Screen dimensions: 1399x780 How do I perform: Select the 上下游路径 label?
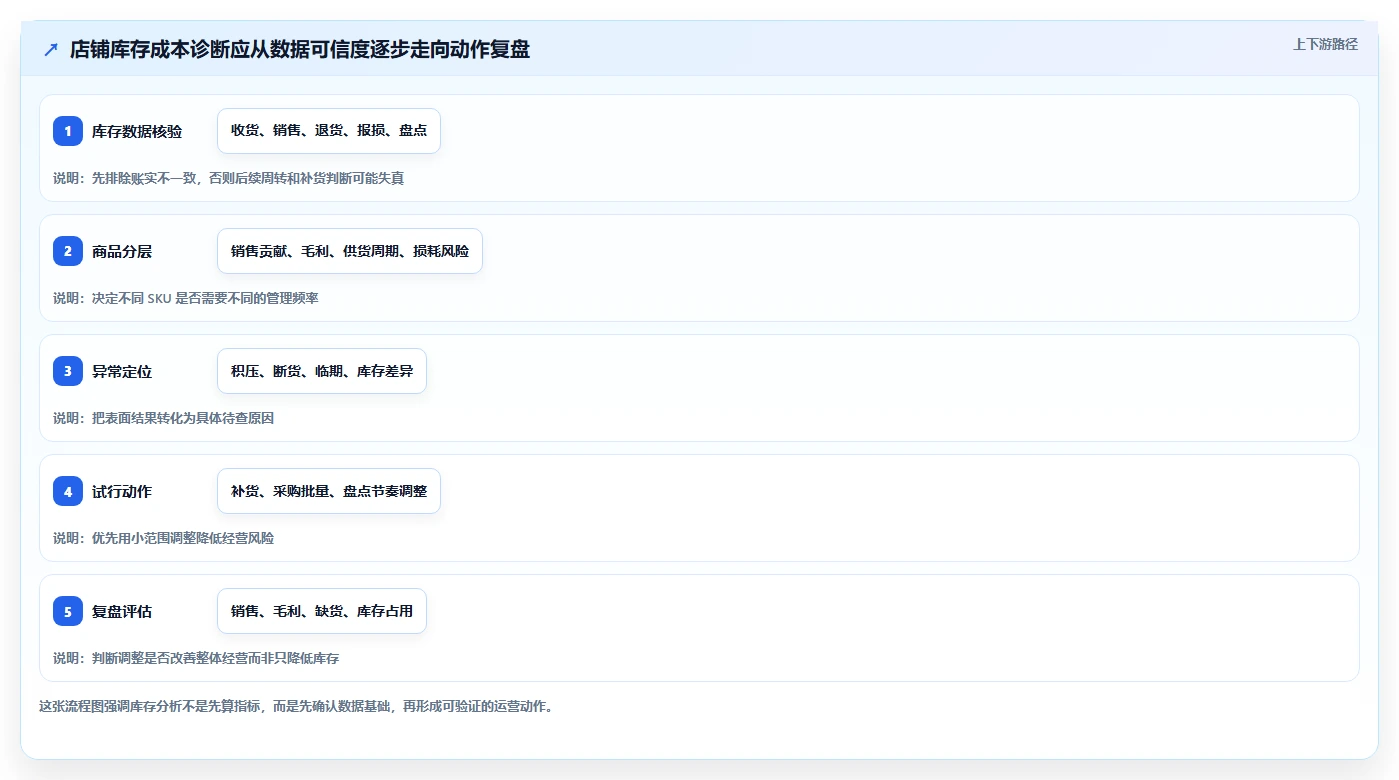(1325, 44)
